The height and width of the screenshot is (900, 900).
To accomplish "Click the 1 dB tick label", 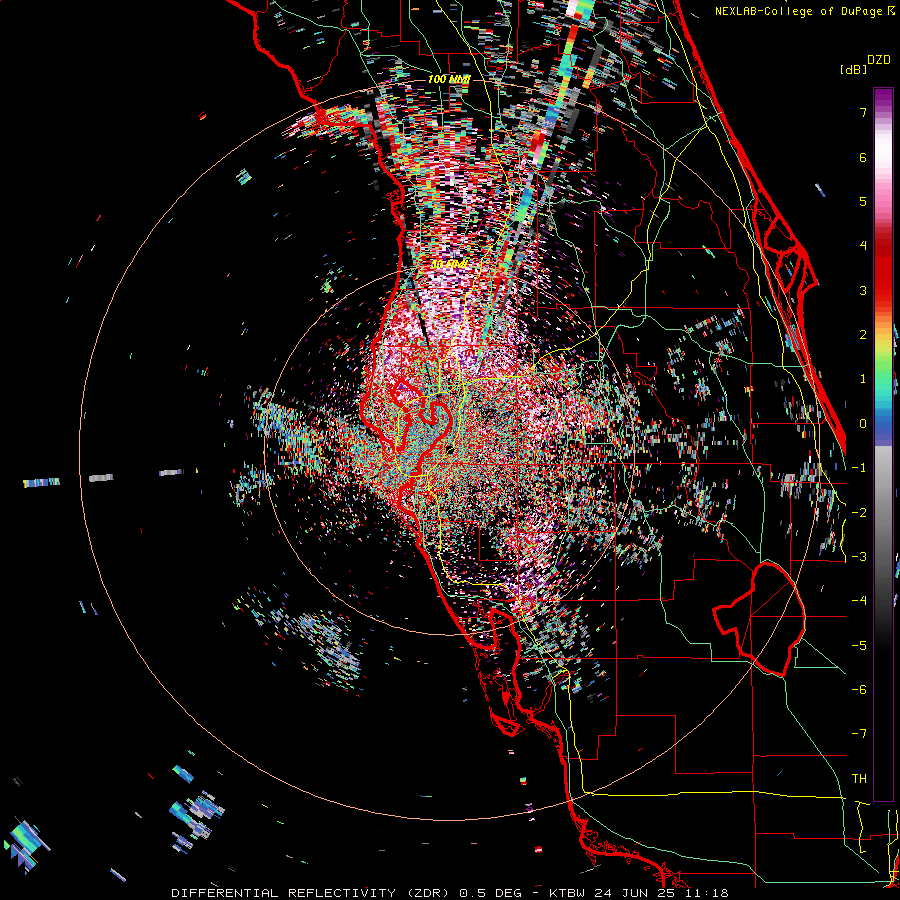I will pos(863,379).
